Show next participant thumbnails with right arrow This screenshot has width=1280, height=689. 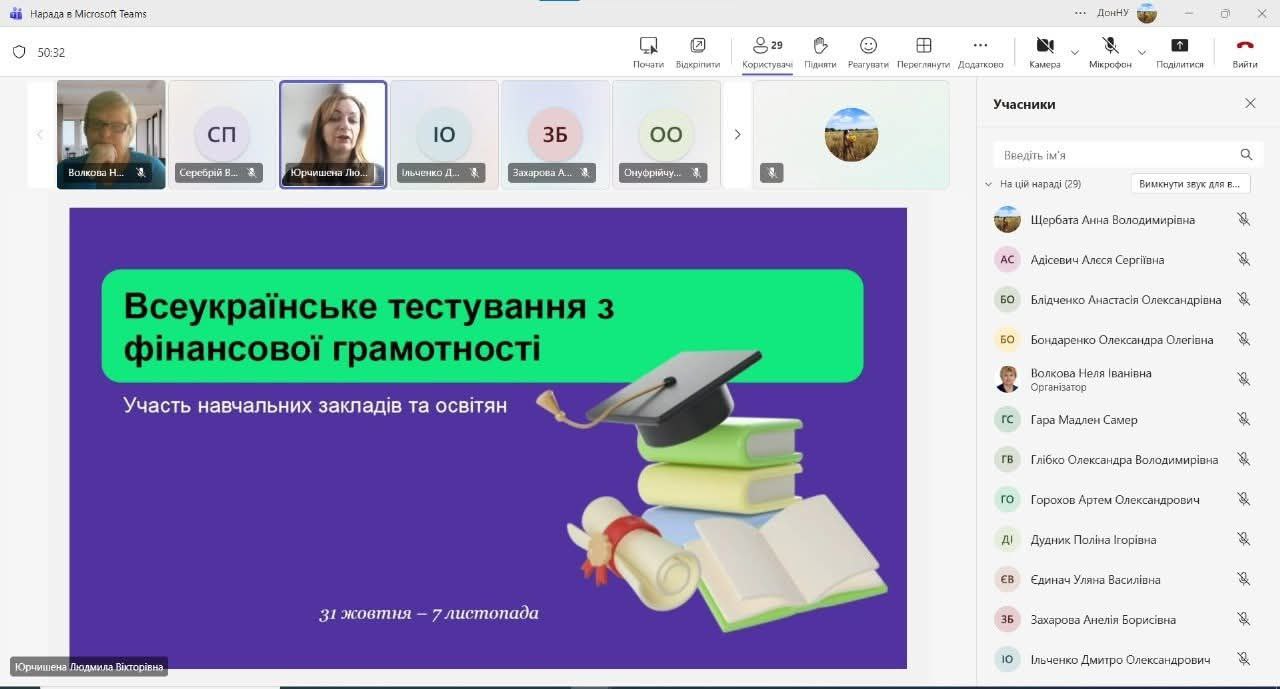(x=737, y=134)
